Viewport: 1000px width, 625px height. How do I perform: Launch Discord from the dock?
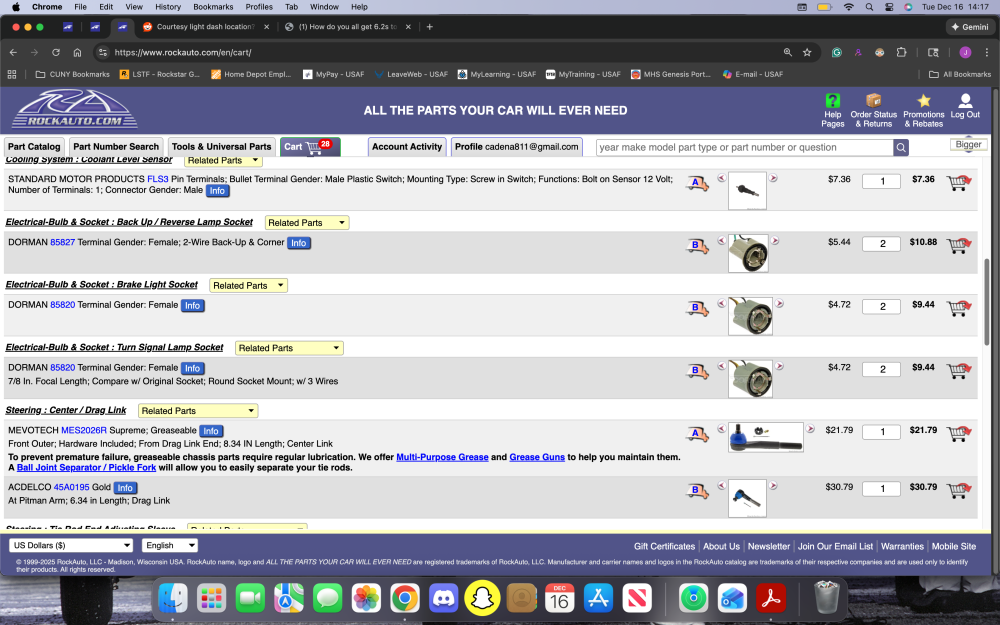tap(444, 597)
